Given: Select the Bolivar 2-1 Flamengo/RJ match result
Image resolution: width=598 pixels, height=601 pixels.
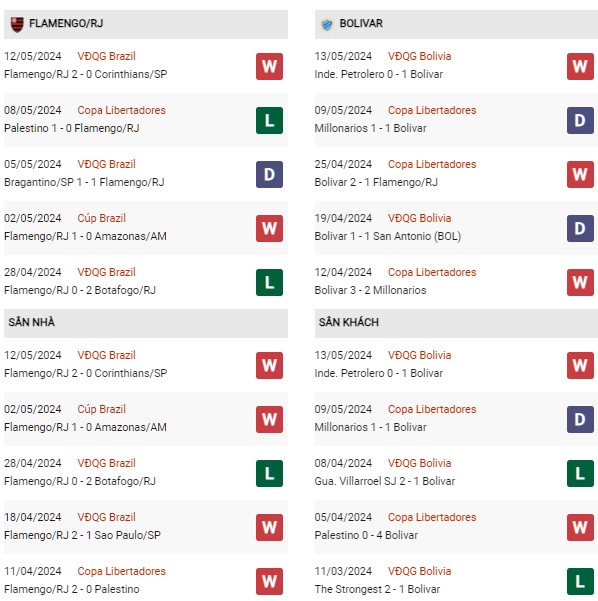Looking at the screenshot, I should click(x=376, y=182).
